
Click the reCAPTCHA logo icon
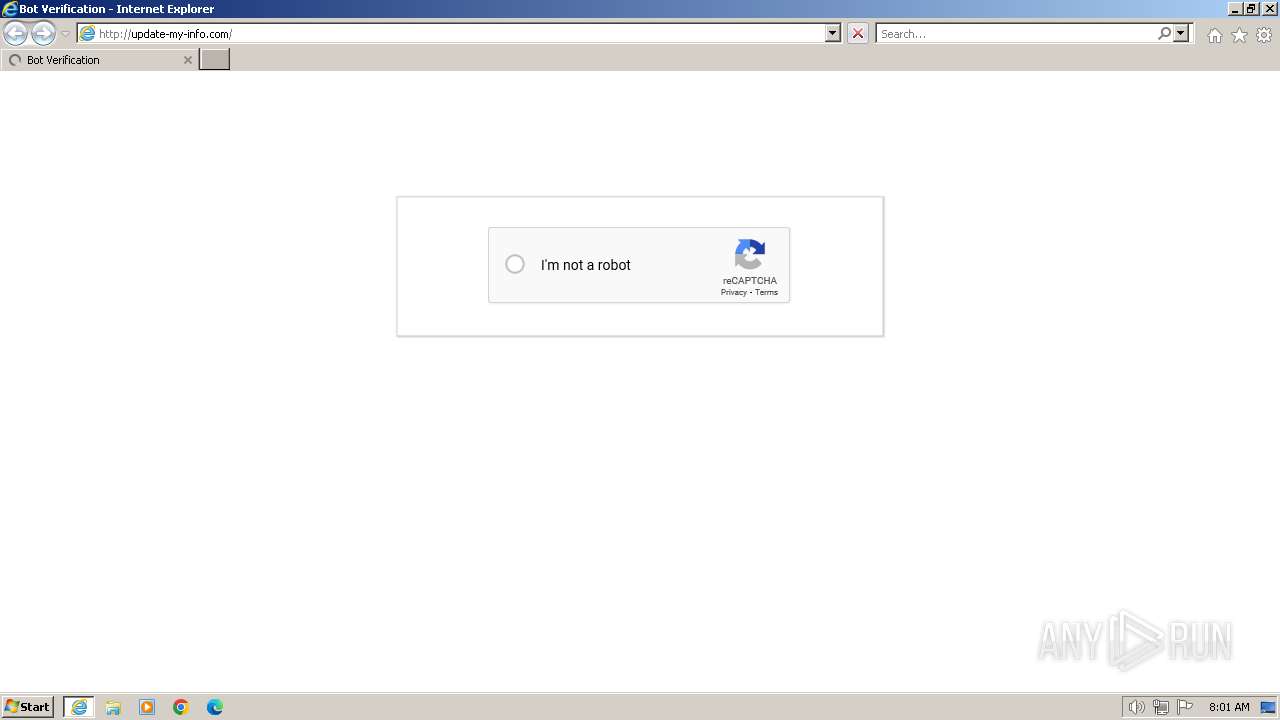click(x=750, y=254)
